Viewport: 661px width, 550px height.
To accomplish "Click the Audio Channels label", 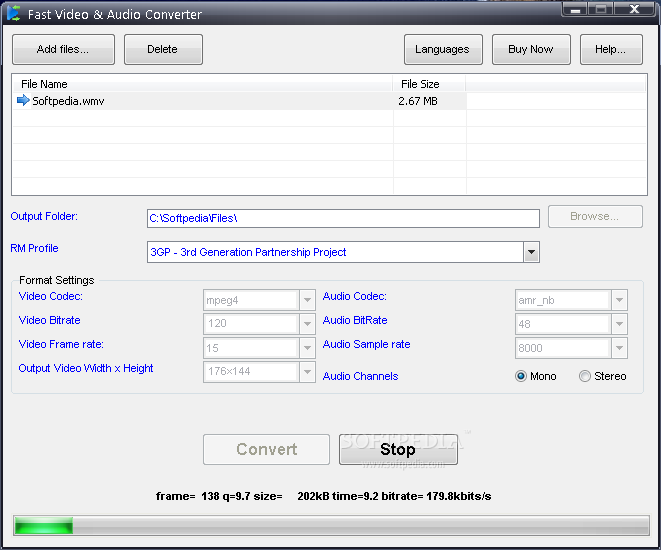I will [x=360, y=376].
